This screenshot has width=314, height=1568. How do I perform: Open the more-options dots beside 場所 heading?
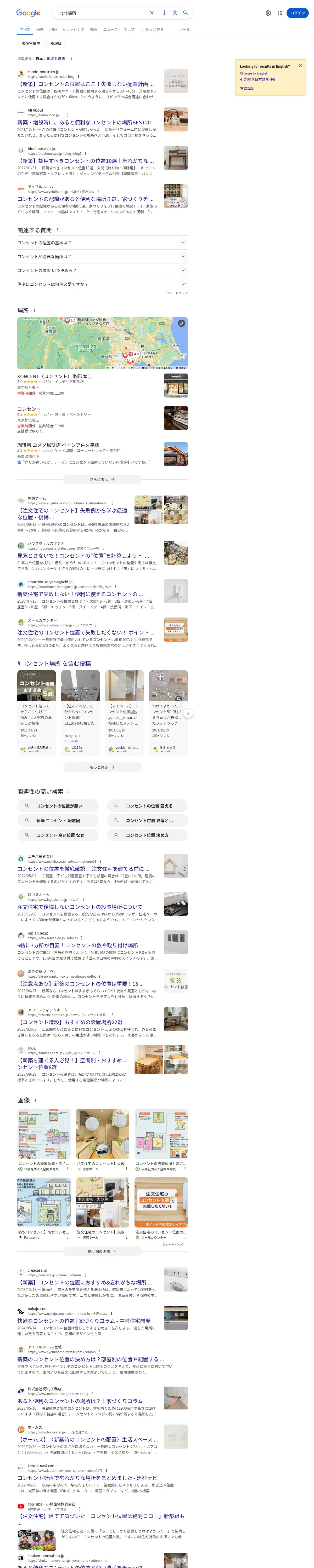coord(34,310)
